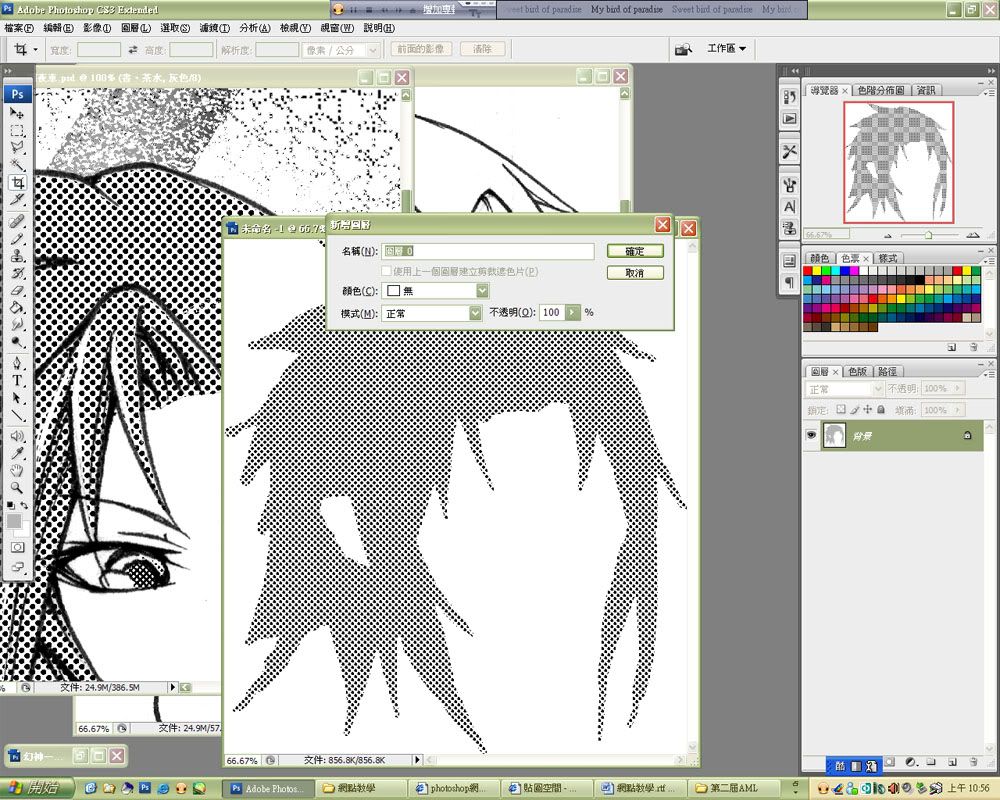The height and width of the screenshot is (800, 1000).
Task: Open the 工作區 workspace dropdown
Action: pos(726,48)
